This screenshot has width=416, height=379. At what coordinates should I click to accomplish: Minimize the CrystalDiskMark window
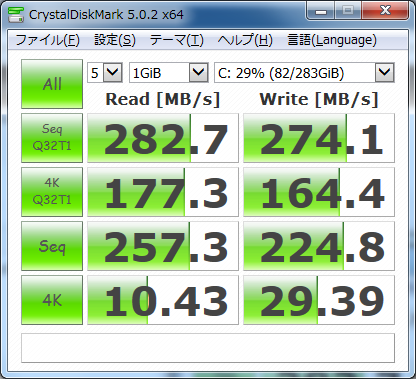coord(321,11)
